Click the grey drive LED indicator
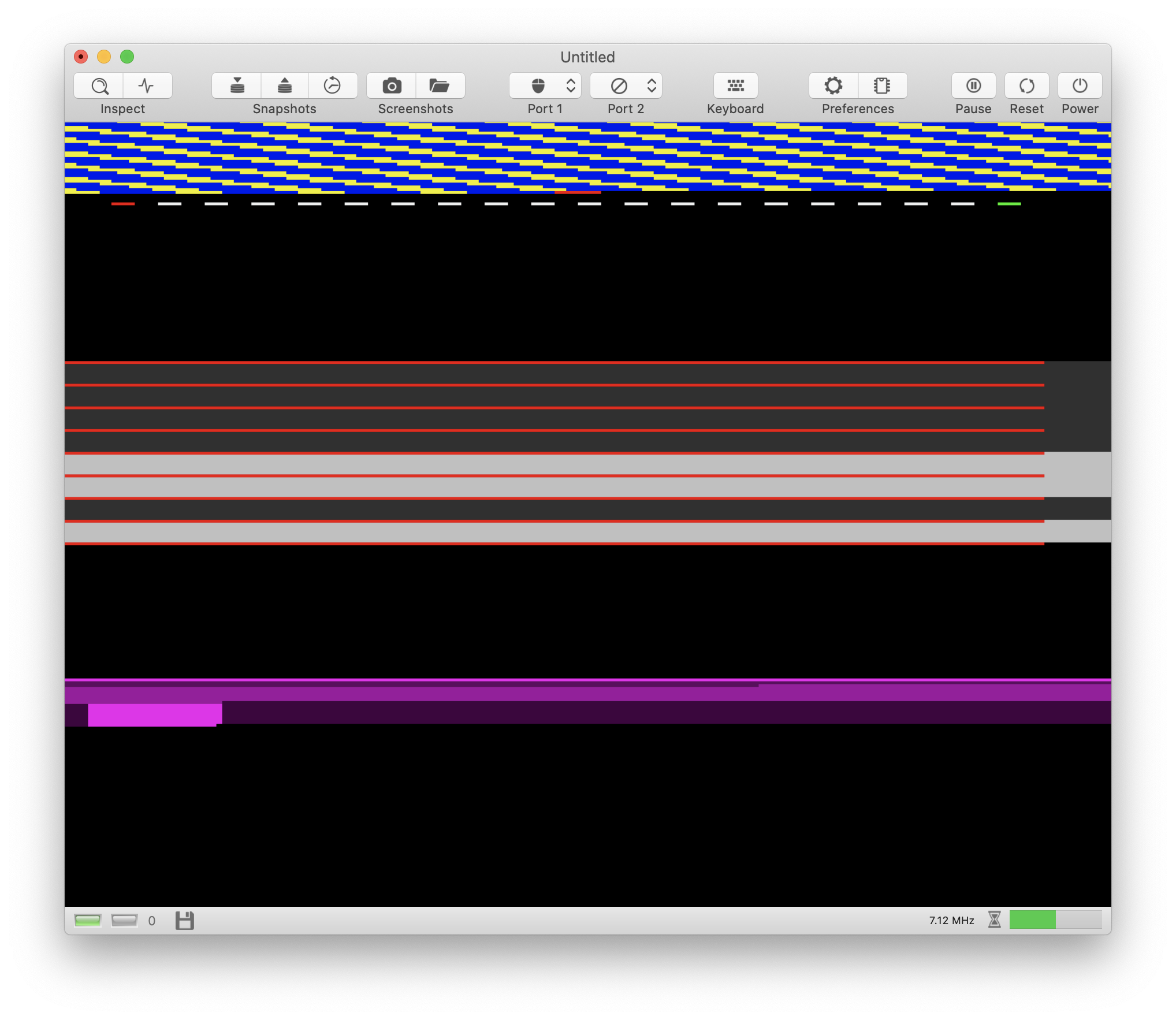 (124, 920)
